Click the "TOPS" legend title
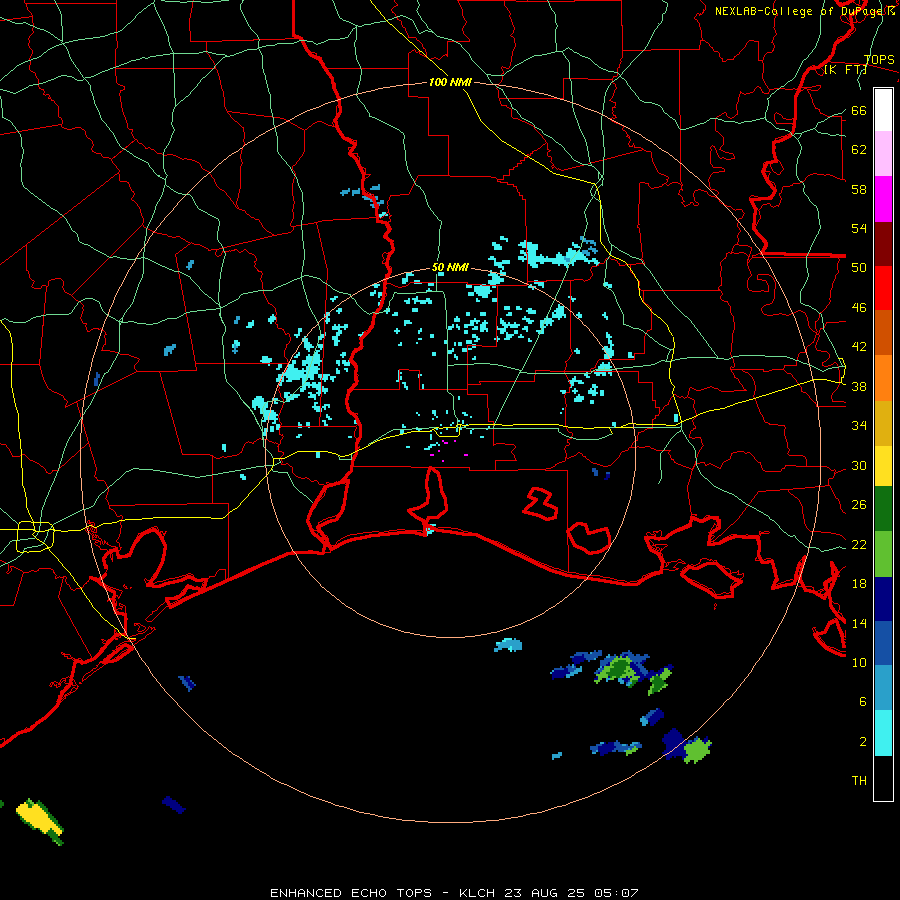The height and width of the screenshot is (900, 900). pos(879,59)
